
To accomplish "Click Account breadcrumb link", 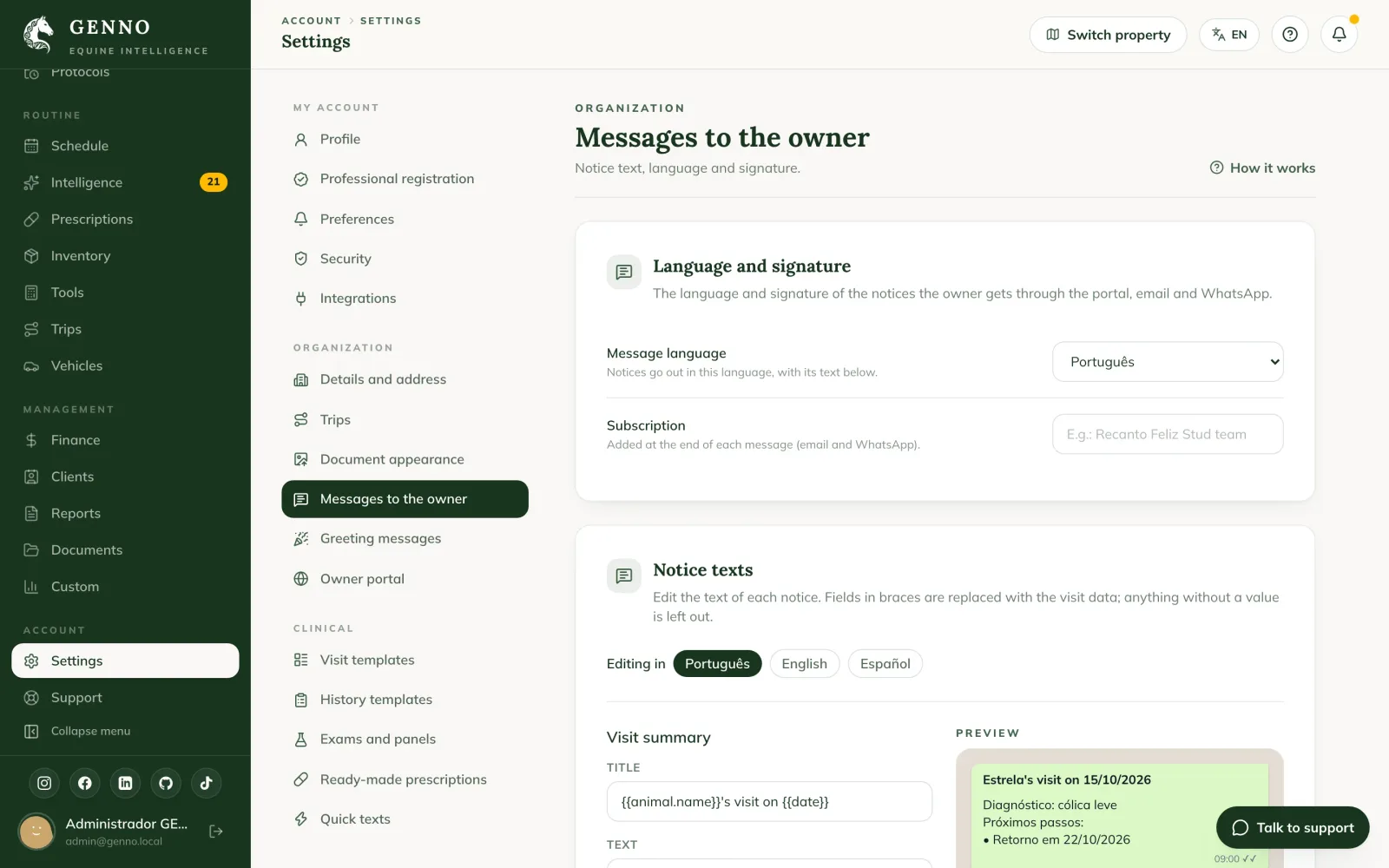I will click(311, 21).
